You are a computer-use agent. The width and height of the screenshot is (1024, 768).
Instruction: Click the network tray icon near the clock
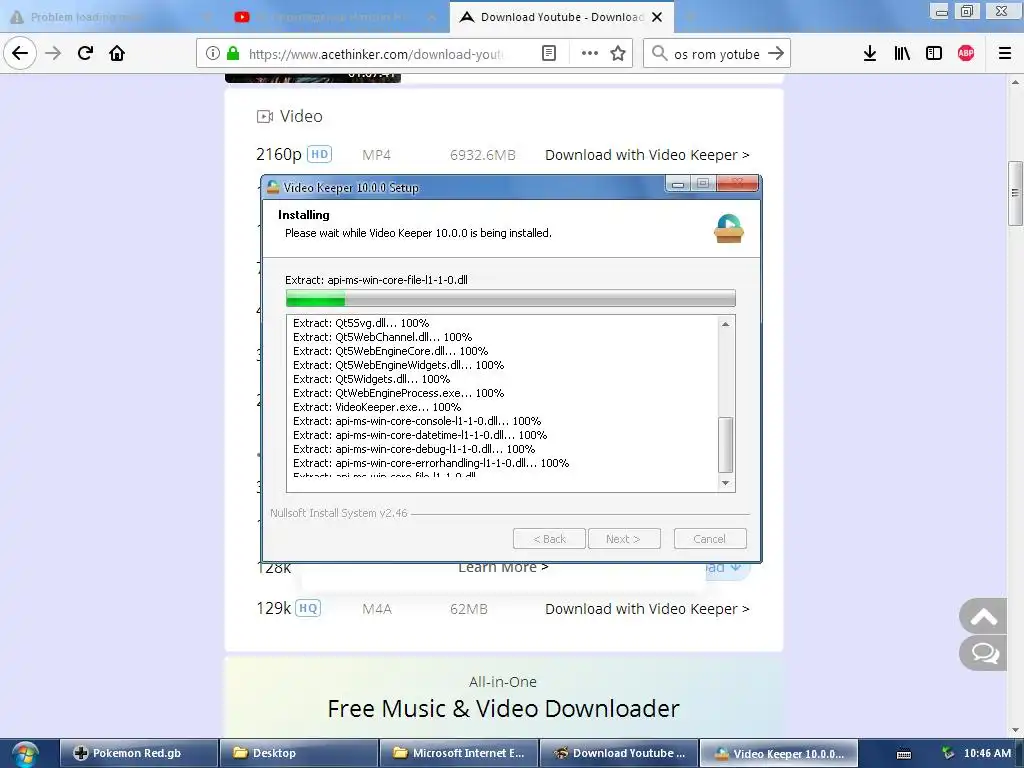[x=948, y=753]
